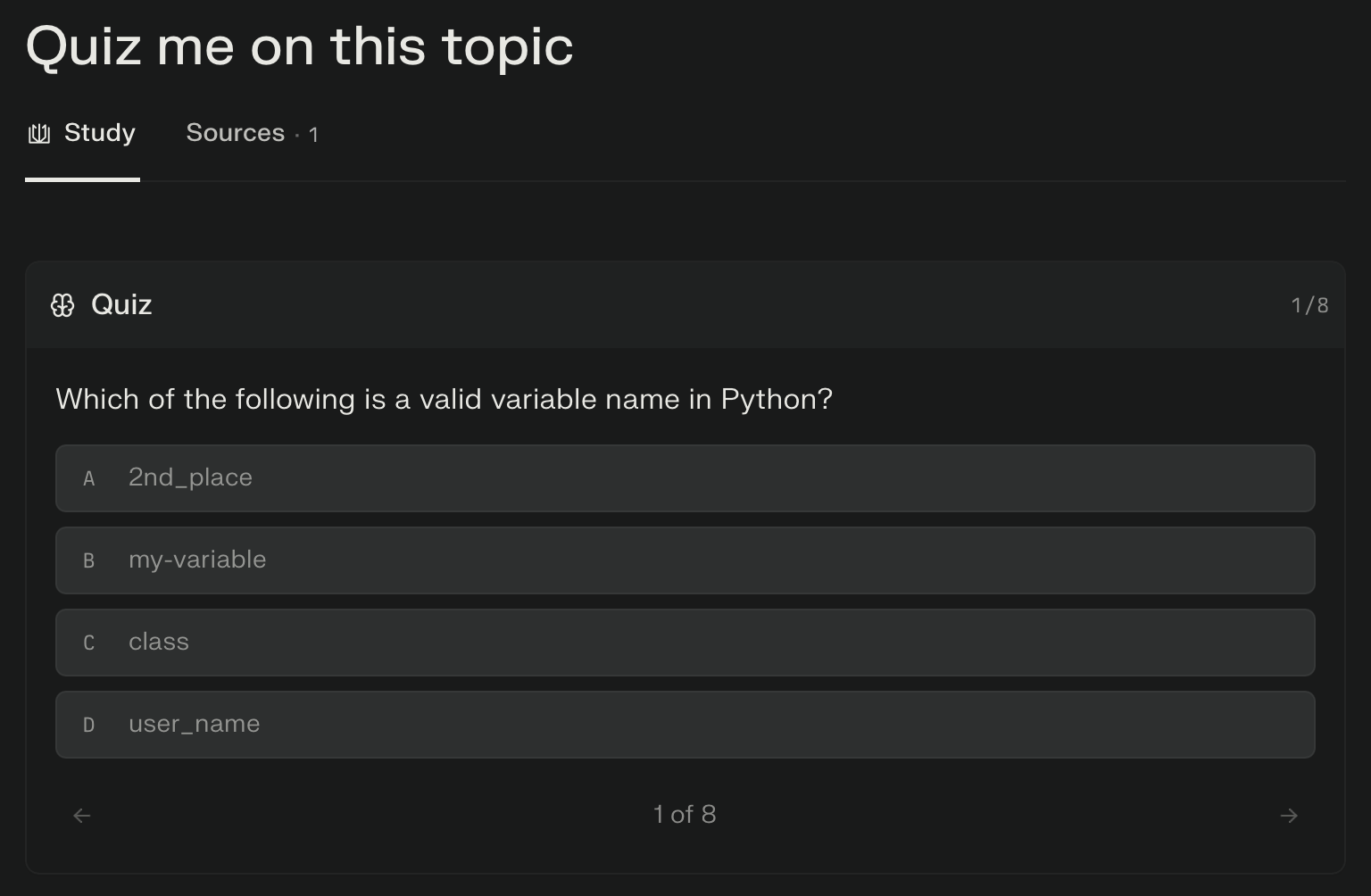
Task: Click the "1 of 8" page indicator
Action: (685, 815)
